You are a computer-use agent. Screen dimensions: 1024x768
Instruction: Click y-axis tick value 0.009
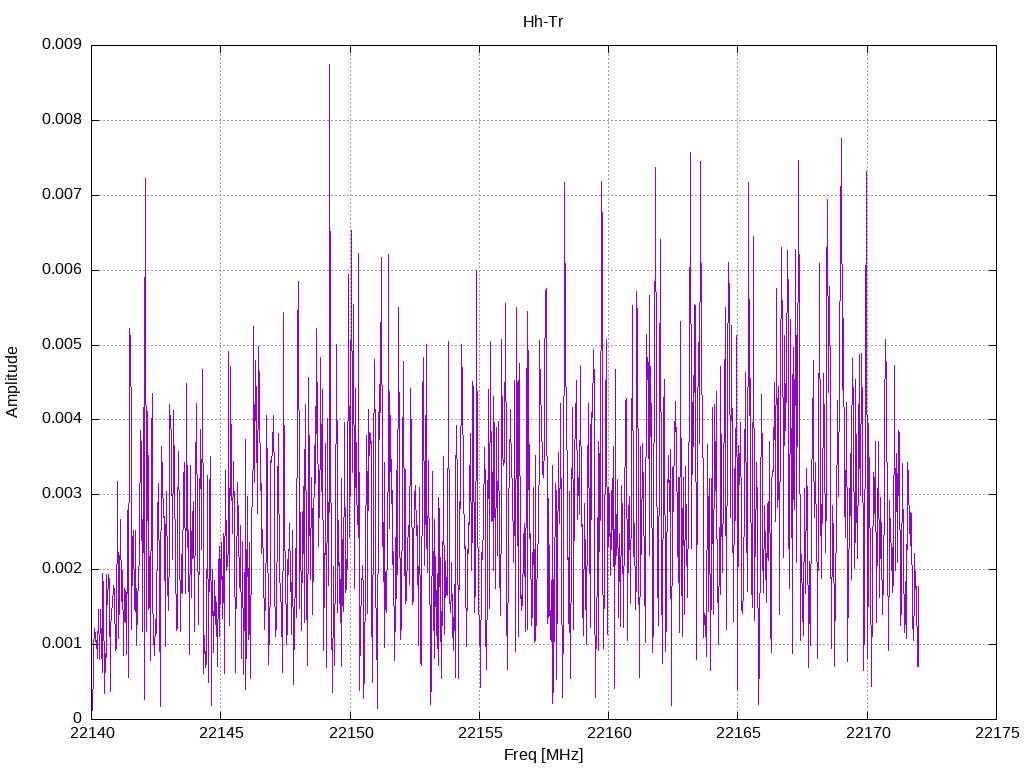(x=62, y=44)
